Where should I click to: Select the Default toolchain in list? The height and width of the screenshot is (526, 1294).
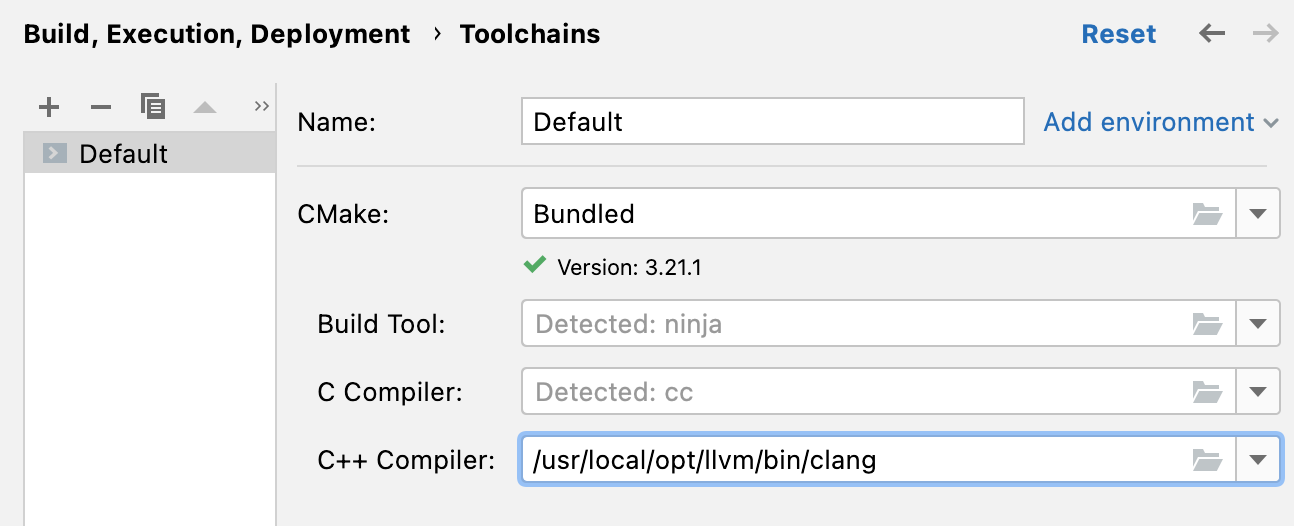coord(150,154)
